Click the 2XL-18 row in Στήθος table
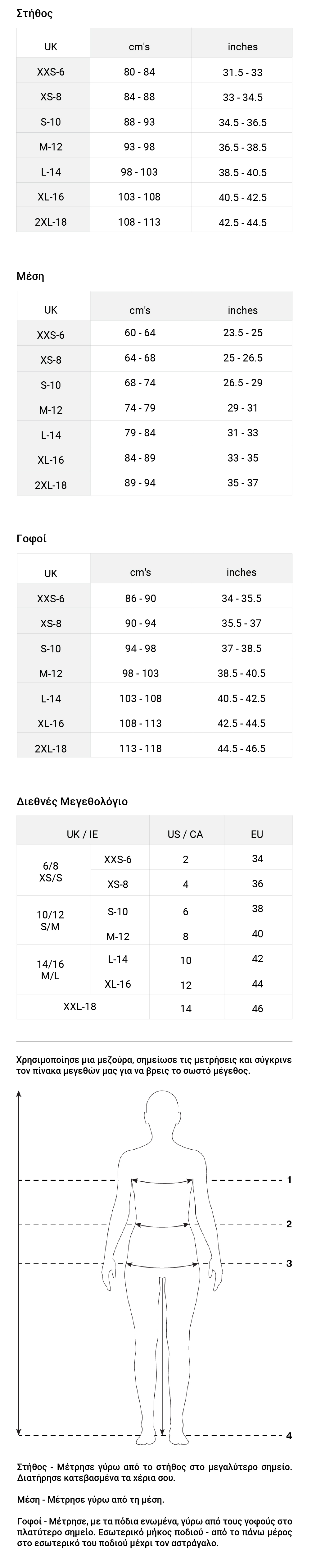 click(154, 222)
